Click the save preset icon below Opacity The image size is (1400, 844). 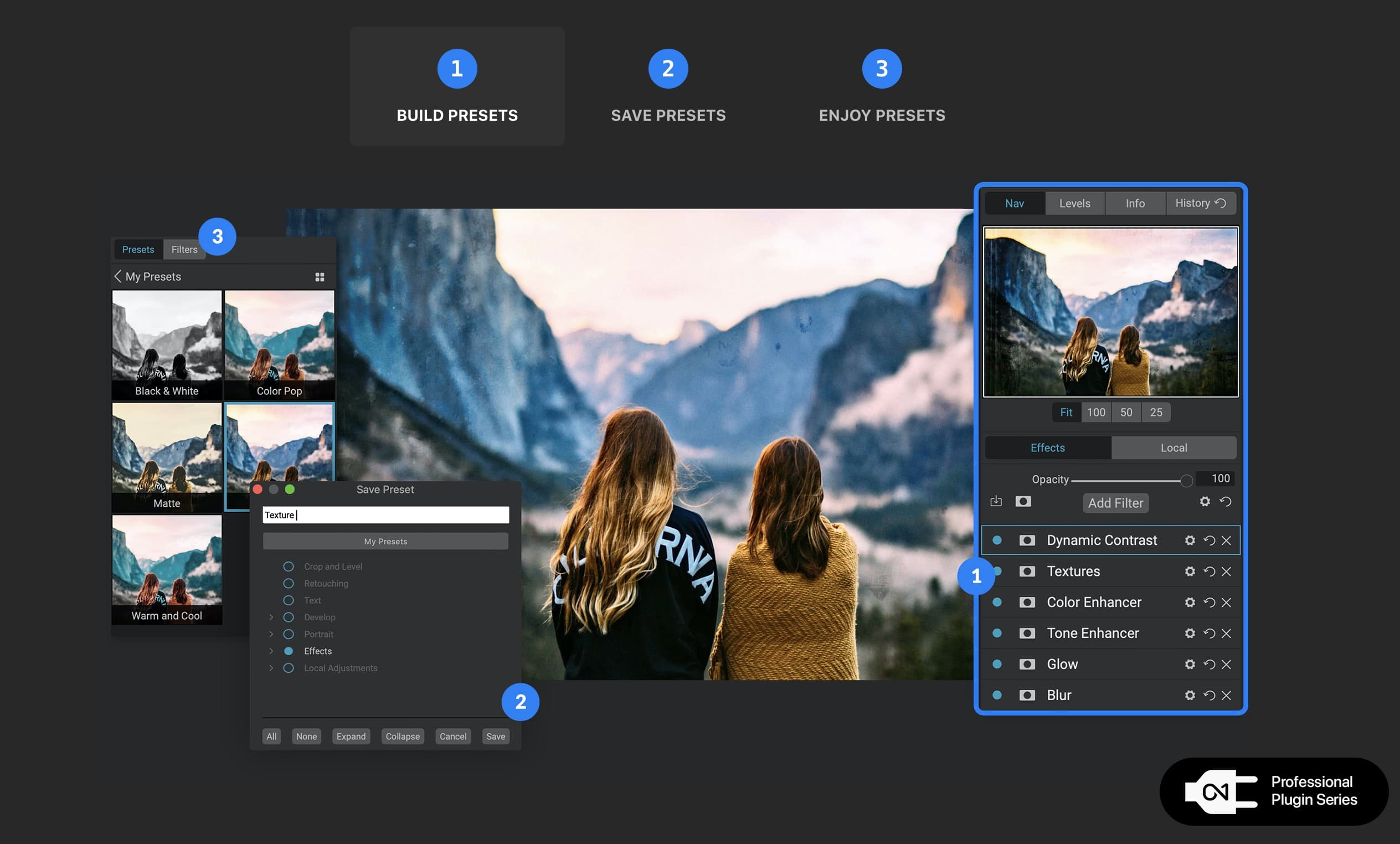(x=996, y=501)
